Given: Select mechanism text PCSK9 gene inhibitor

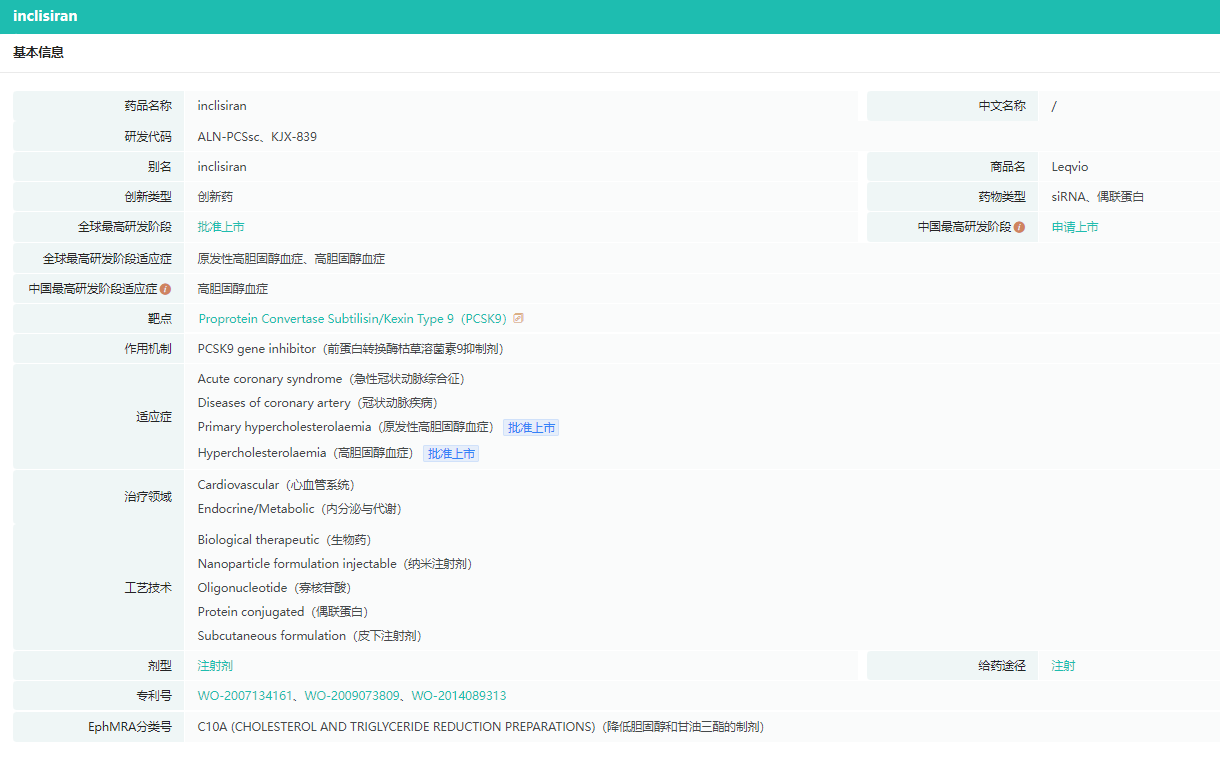Looking at the screenshot, I should coord(257,349).
